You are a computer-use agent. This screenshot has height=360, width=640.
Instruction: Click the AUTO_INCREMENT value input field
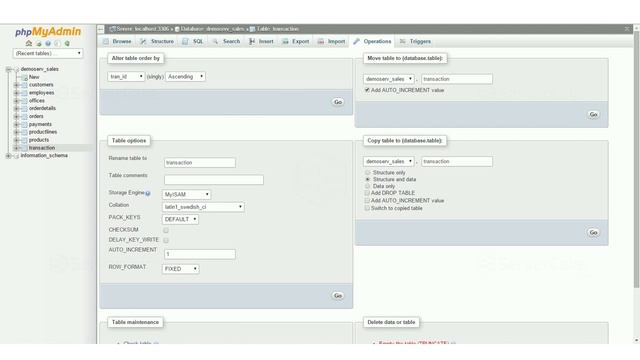click(200, 254)
